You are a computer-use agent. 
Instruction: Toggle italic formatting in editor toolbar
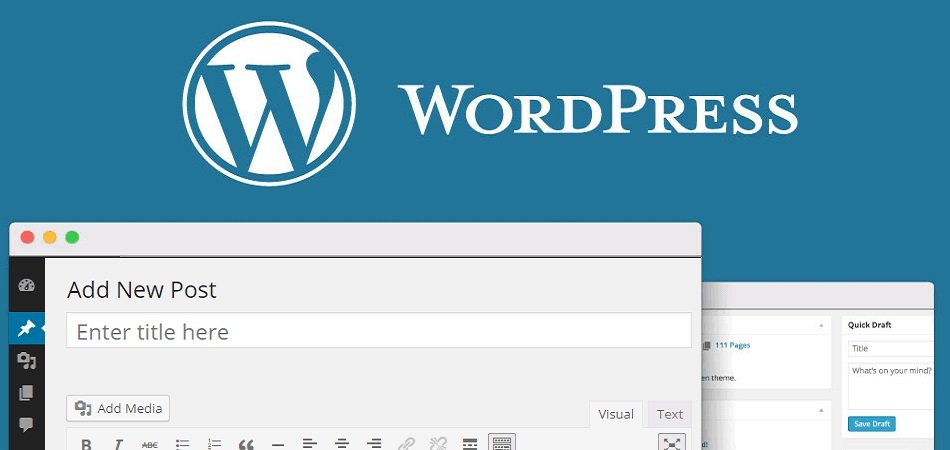(x=118, y=444)
